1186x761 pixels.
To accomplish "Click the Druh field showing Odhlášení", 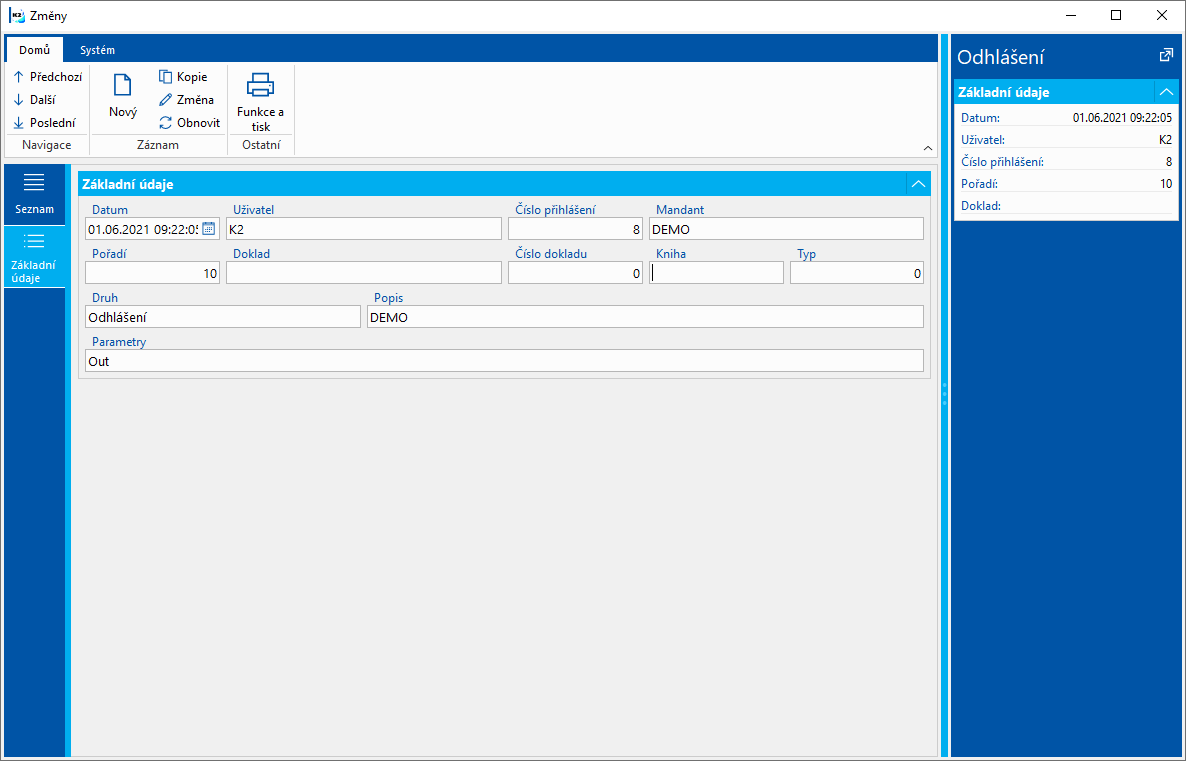I will (223, 317).
